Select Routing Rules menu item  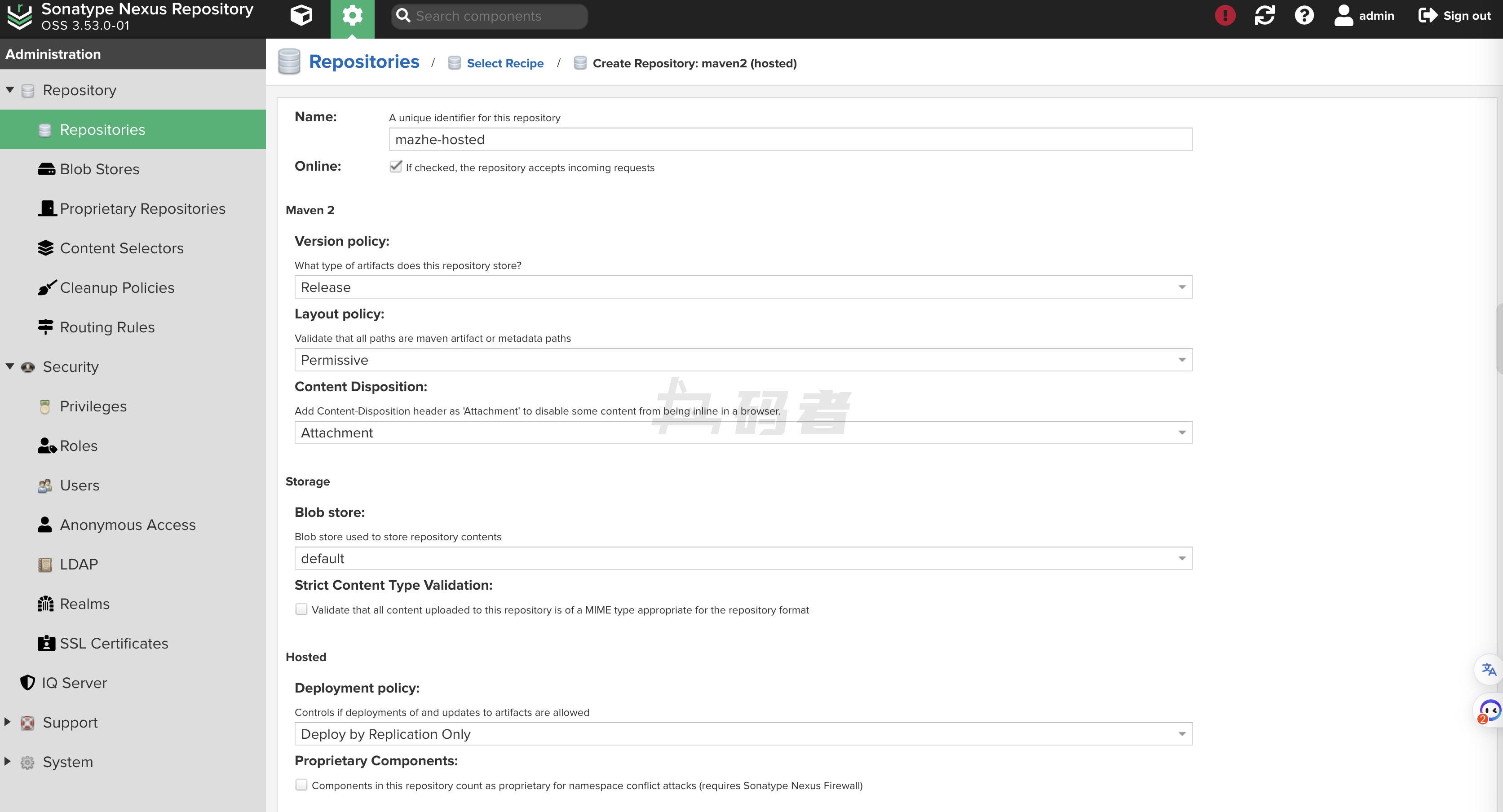tap(107, 327)
